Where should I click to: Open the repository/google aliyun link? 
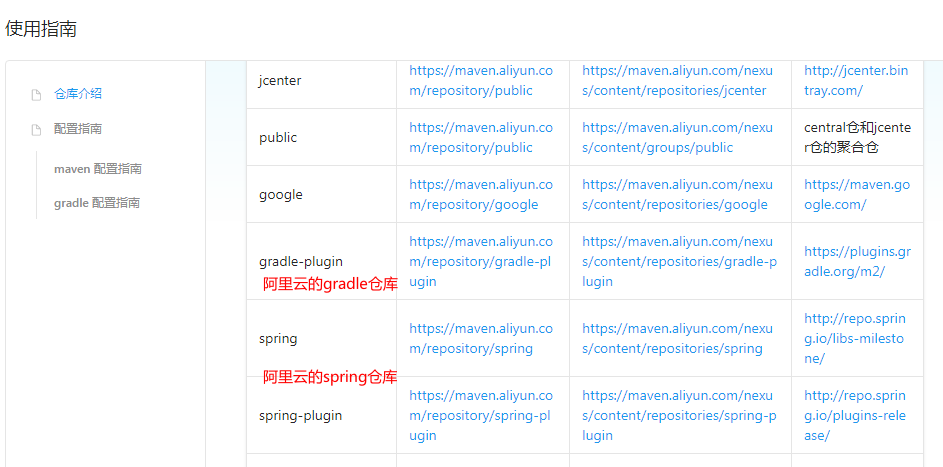click(x=481, y=195)
